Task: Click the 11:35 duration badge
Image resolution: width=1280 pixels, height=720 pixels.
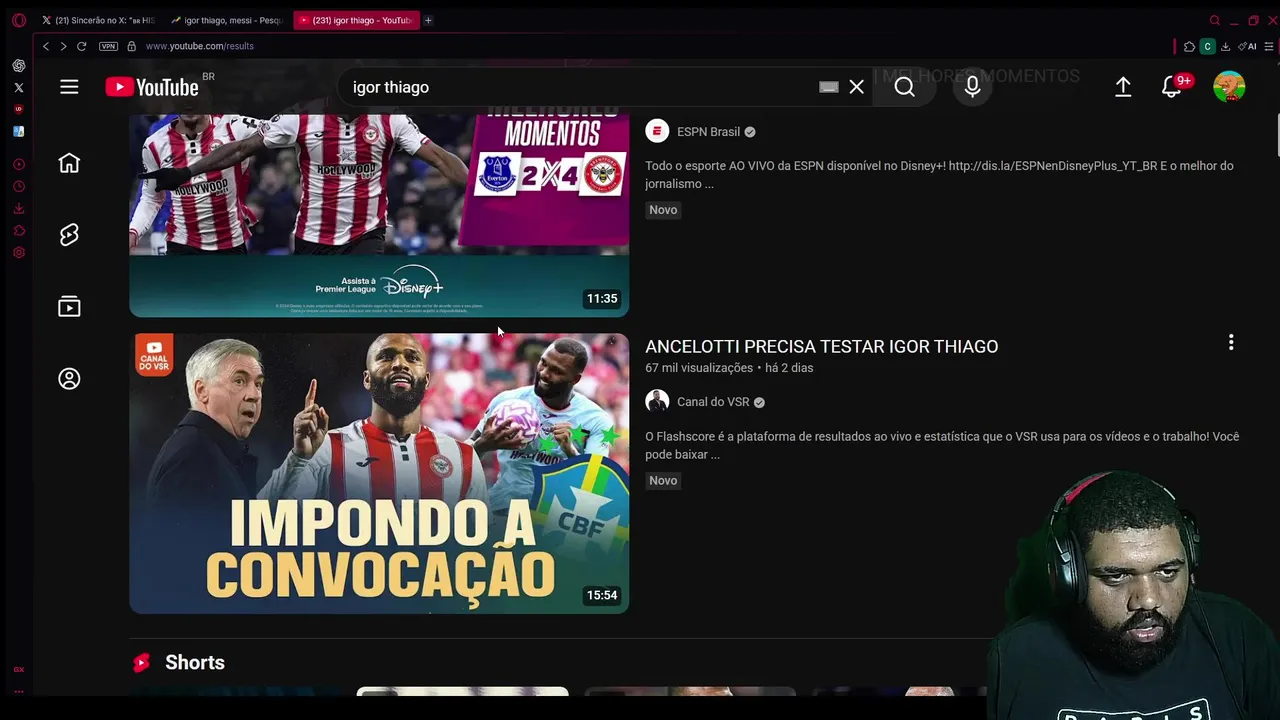Action: pyautogui.click(x=602, y=298)
